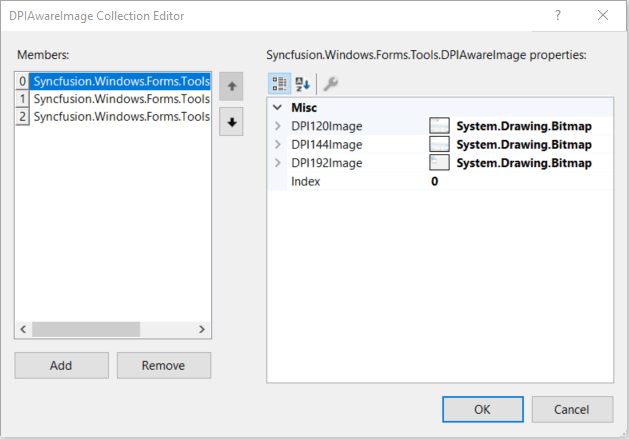This screenshot has width=629, height=439.
Task: Click the DPI192Image bitmap thumbnail
Action: coord(439,163)
